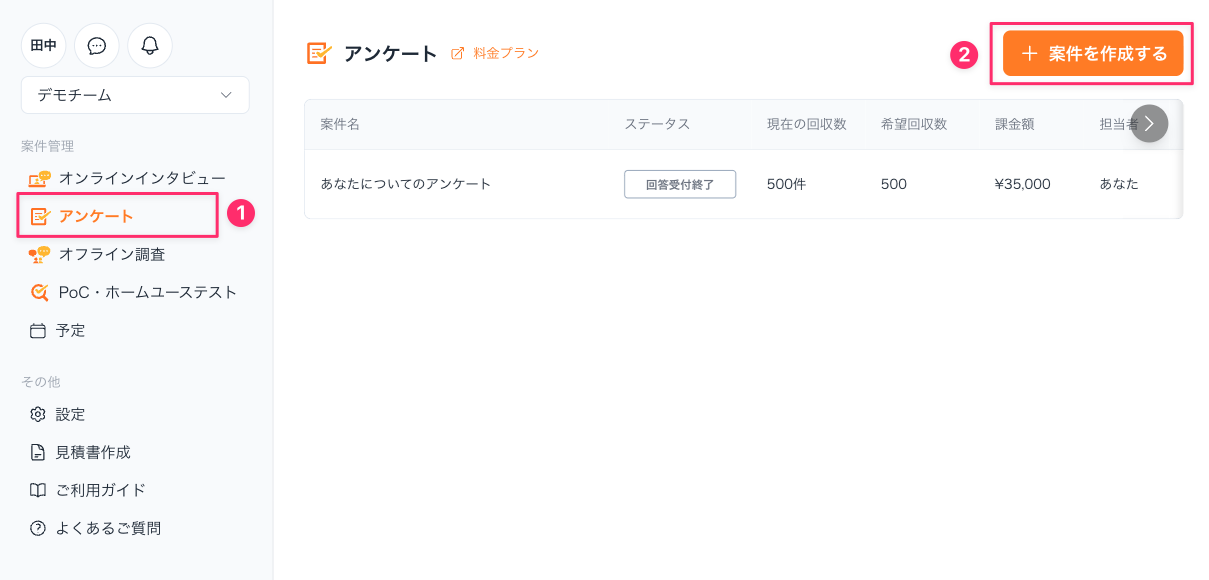
Task: Click the 案件名 column header
Action: 340,124
